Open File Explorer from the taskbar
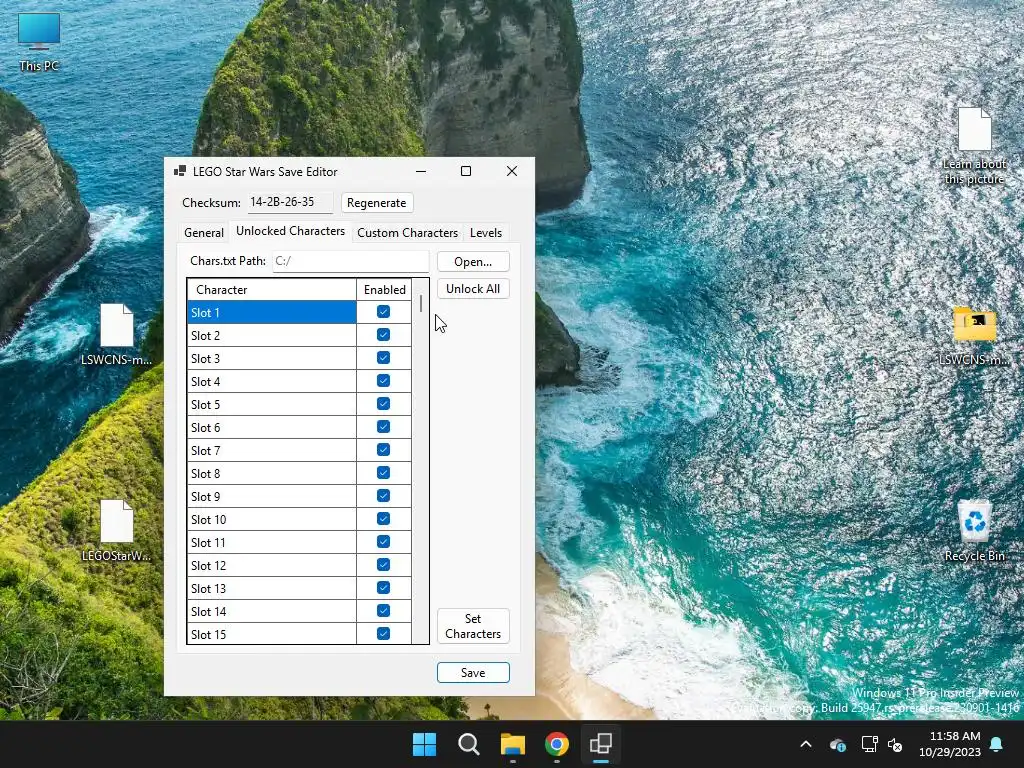Image resolution: width=1024 pixels, height=768 pixels. click(513, 744)
